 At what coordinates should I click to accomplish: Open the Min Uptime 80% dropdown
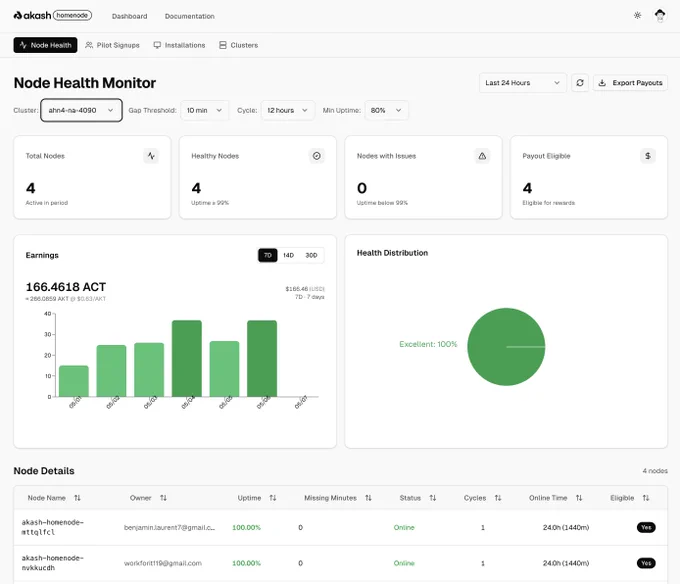point(386,110)
